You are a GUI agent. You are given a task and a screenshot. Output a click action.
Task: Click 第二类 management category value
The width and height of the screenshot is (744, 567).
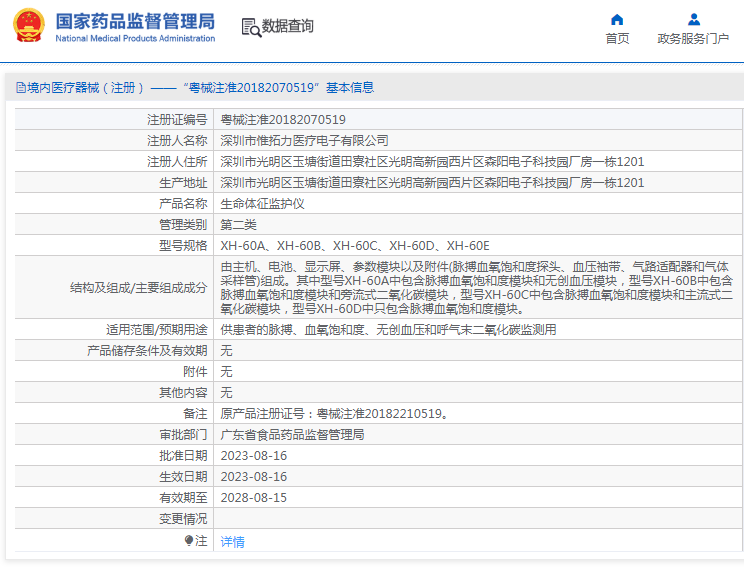pos(238,224)
